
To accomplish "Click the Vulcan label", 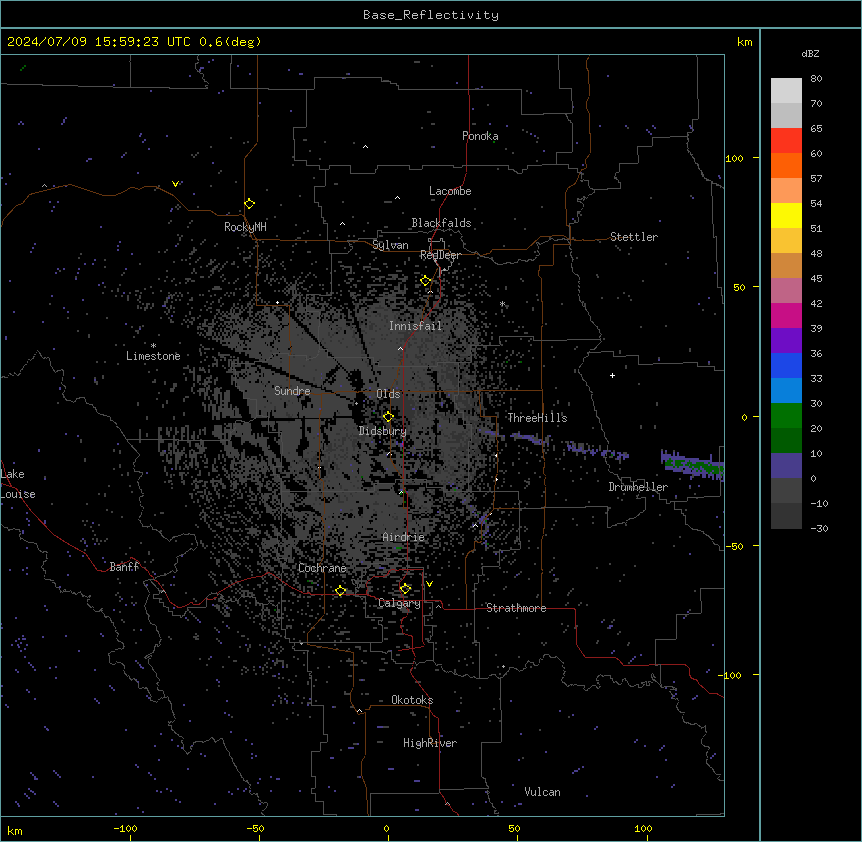I will pyautogui.click(x=542, y=792).
